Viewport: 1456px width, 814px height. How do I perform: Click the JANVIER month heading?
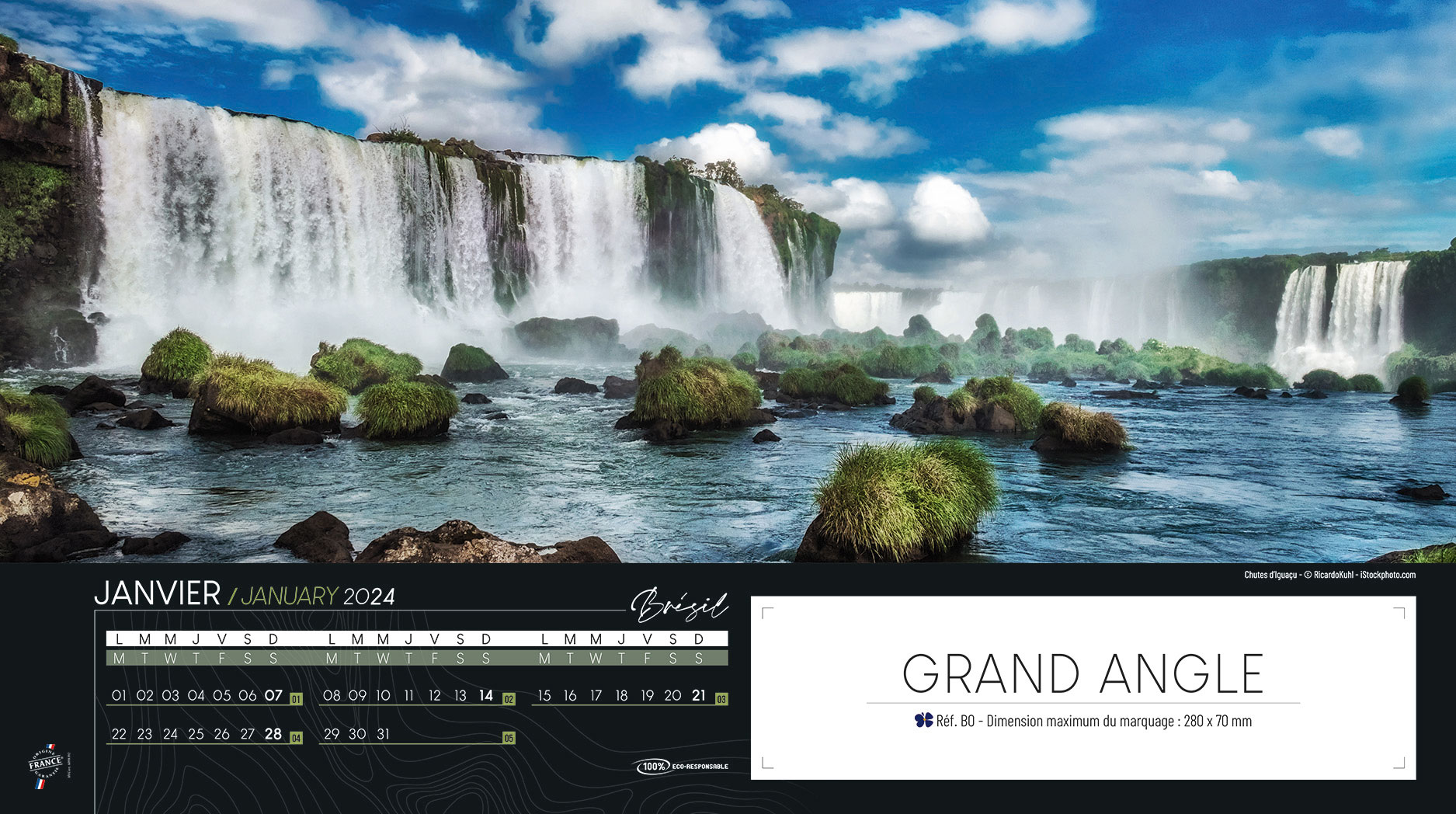click(x=157, y=594)
